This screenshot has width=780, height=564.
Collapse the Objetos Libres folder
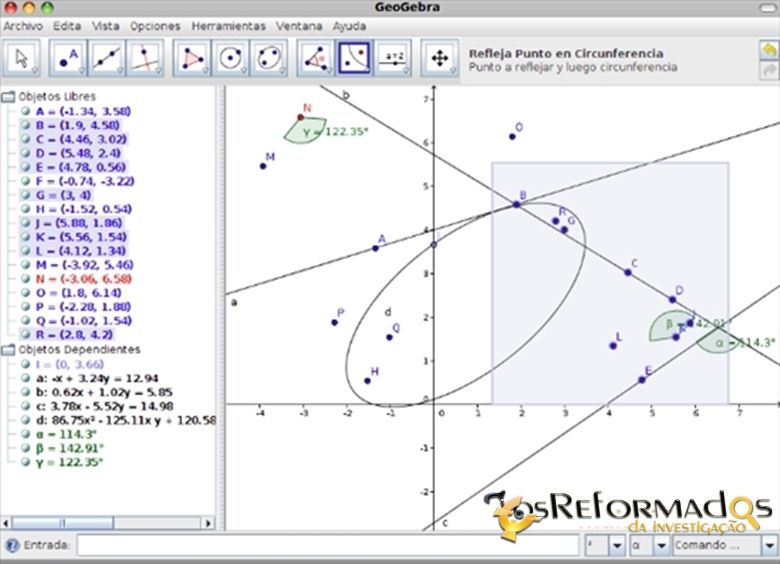tap(8, 97)
